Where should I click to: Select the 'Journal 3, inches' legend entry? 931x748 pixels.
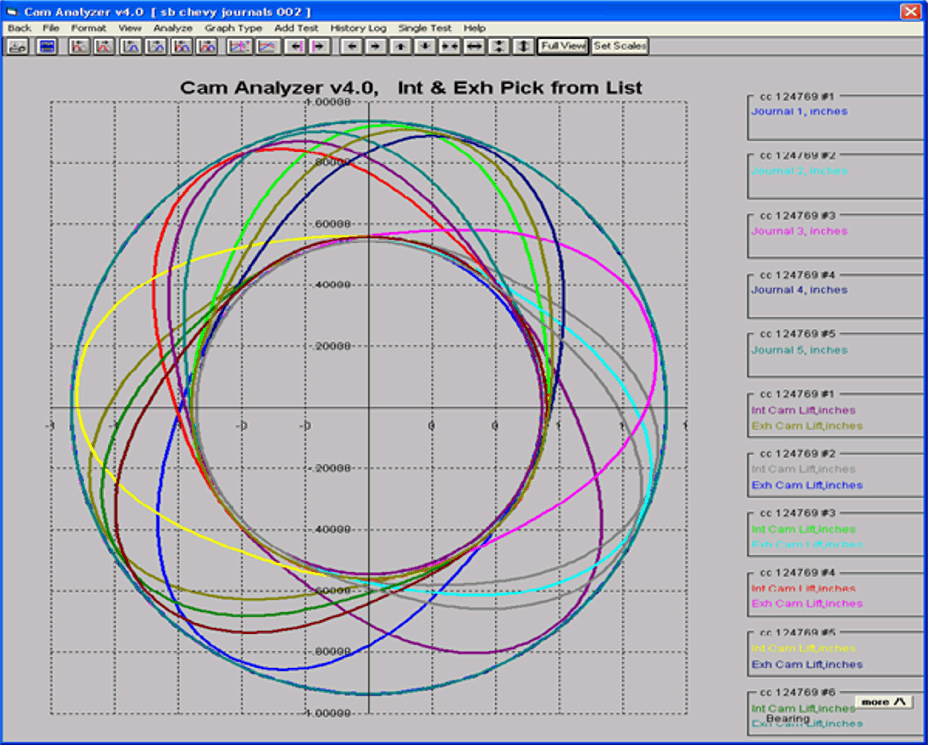[x=799, y=232]
